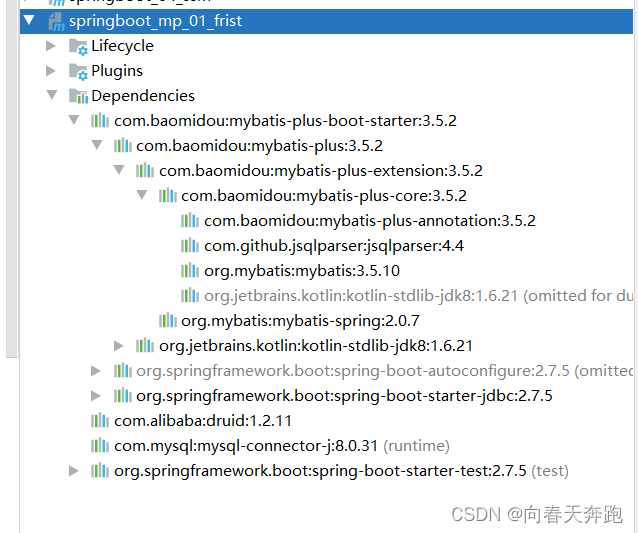The image size is (638, 533).
Task: Expand spring-boot-autoconfigure:2.7.5 node
Action: point(96,371)
